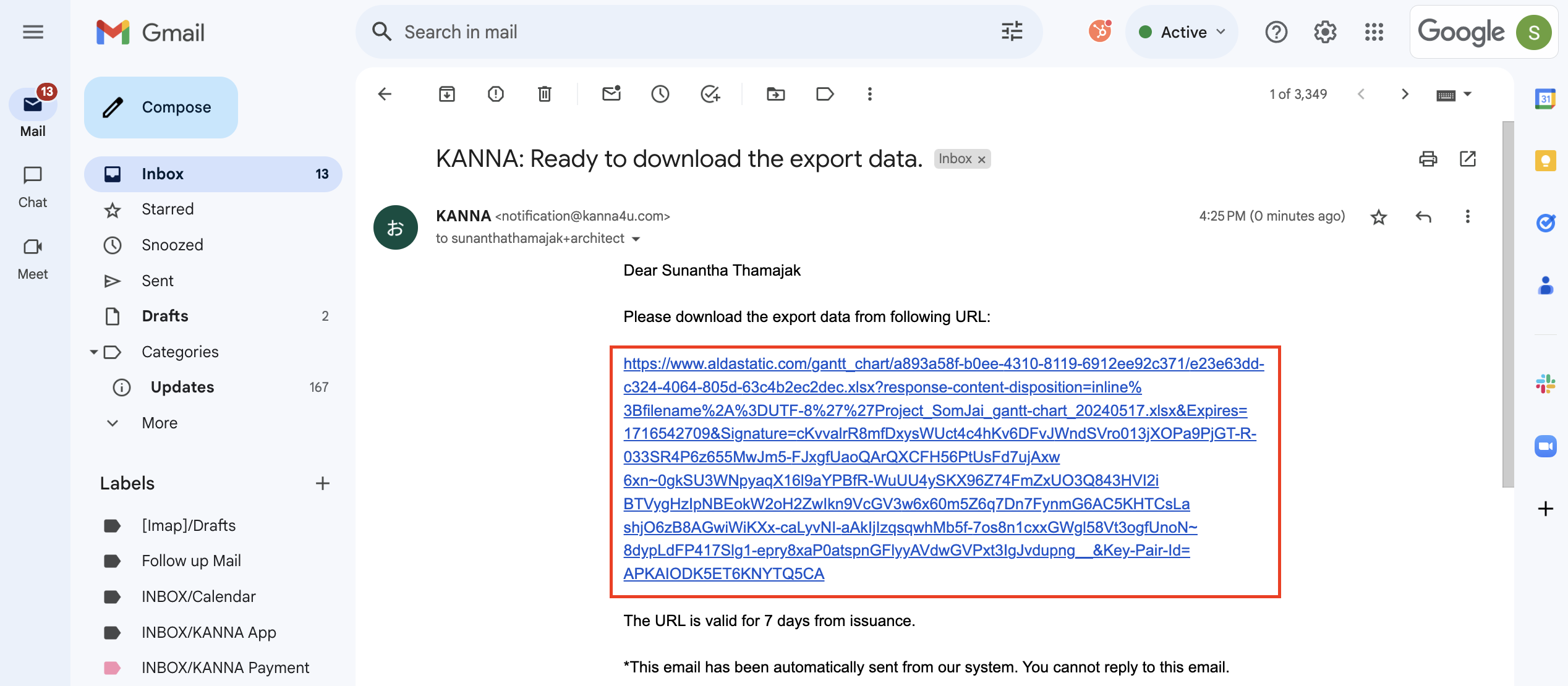Delete the KANNA email
Screen dimensions: 1568x686
[x=543, y=94]
